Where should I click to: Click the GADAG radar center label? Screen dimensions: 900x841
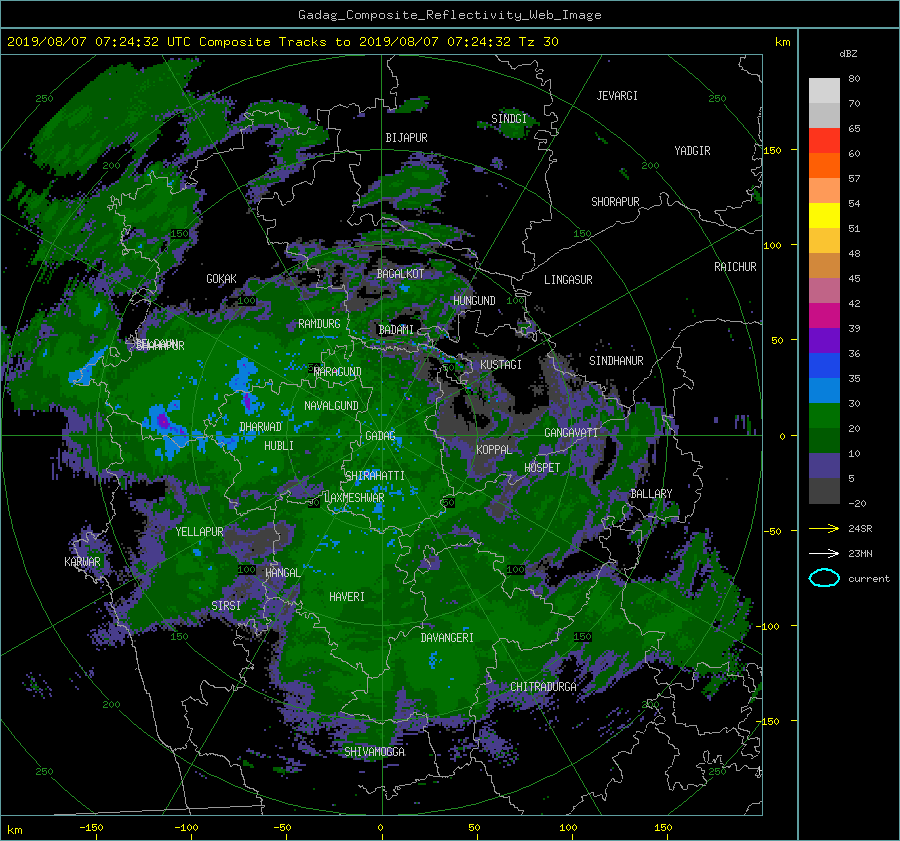(x=380, y=436)
